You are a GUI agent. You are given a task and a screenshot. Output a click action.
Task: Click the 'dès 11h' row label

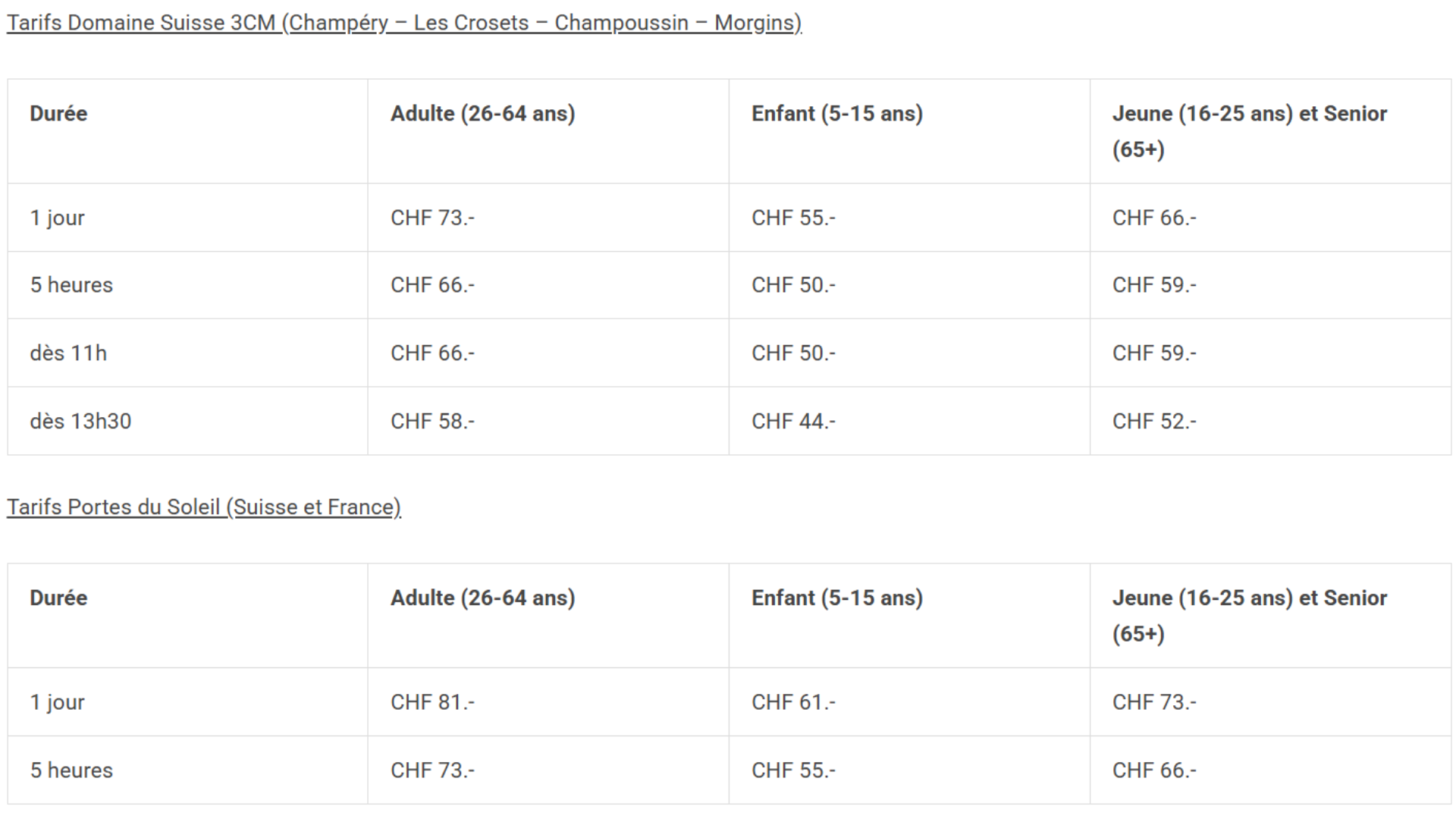click(x=68, y=353)
